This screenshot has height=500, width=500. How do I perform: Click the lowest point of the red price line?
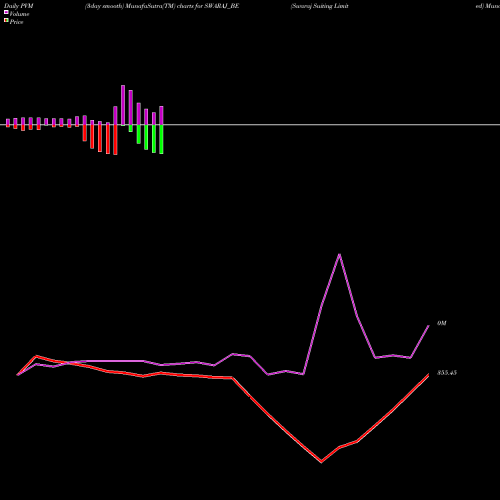pos(321,462)
